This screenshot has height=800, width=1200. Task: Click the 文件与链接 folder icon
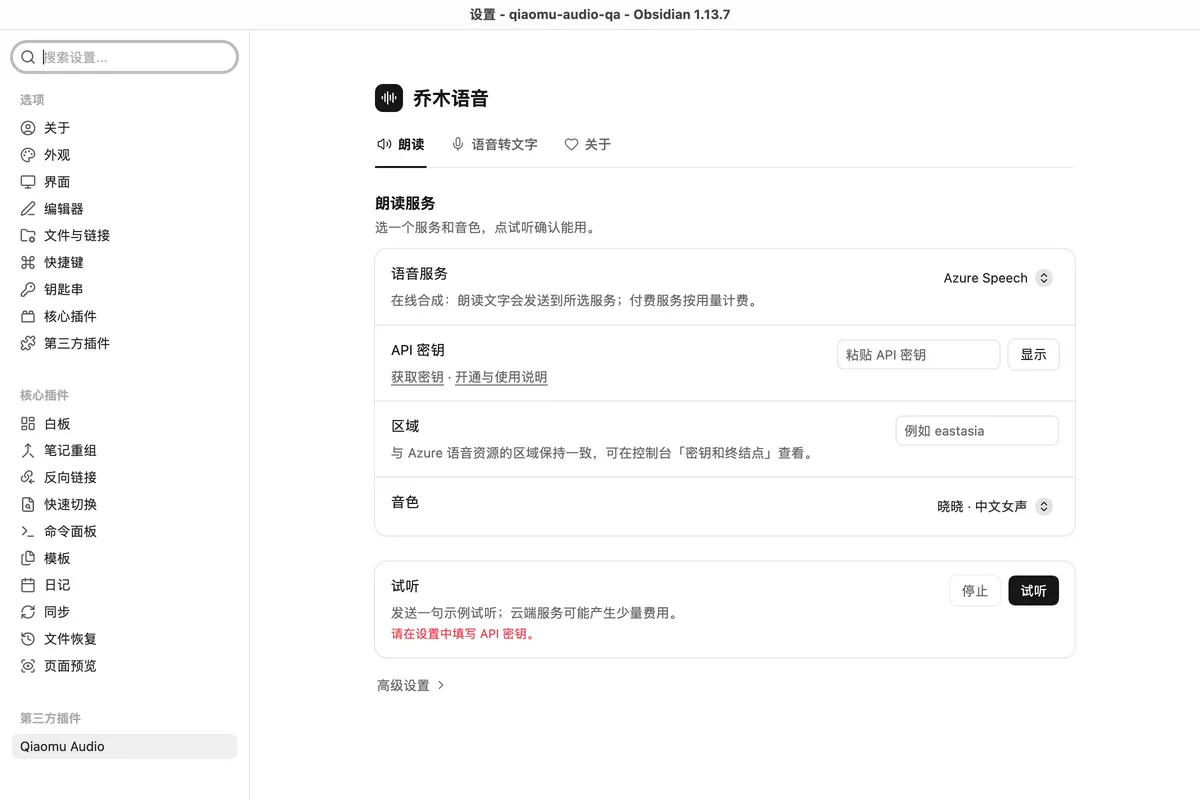(x=28, y=236)
